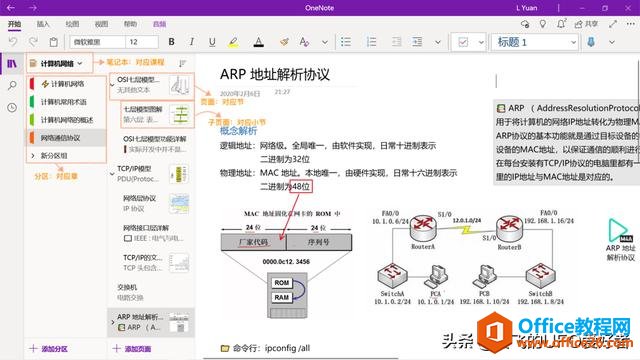Image resolution: width=640 pixels, height=360 pixels.
Task: Expand the ARP 地址解析 page chevron
Action: 112,322
